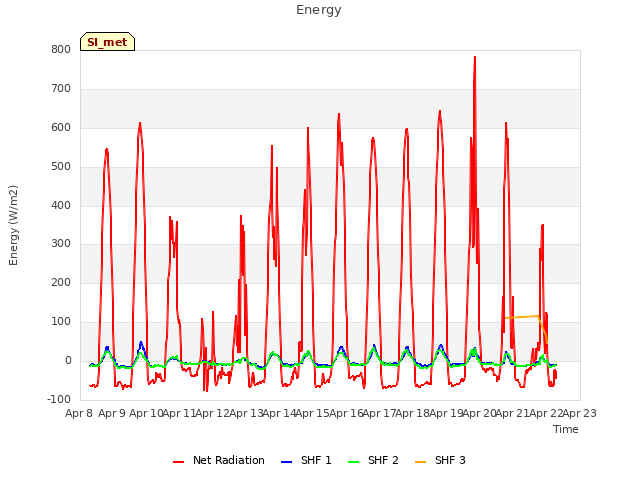Click the Apr 16 x-axis label

click(x=346, y=413)
